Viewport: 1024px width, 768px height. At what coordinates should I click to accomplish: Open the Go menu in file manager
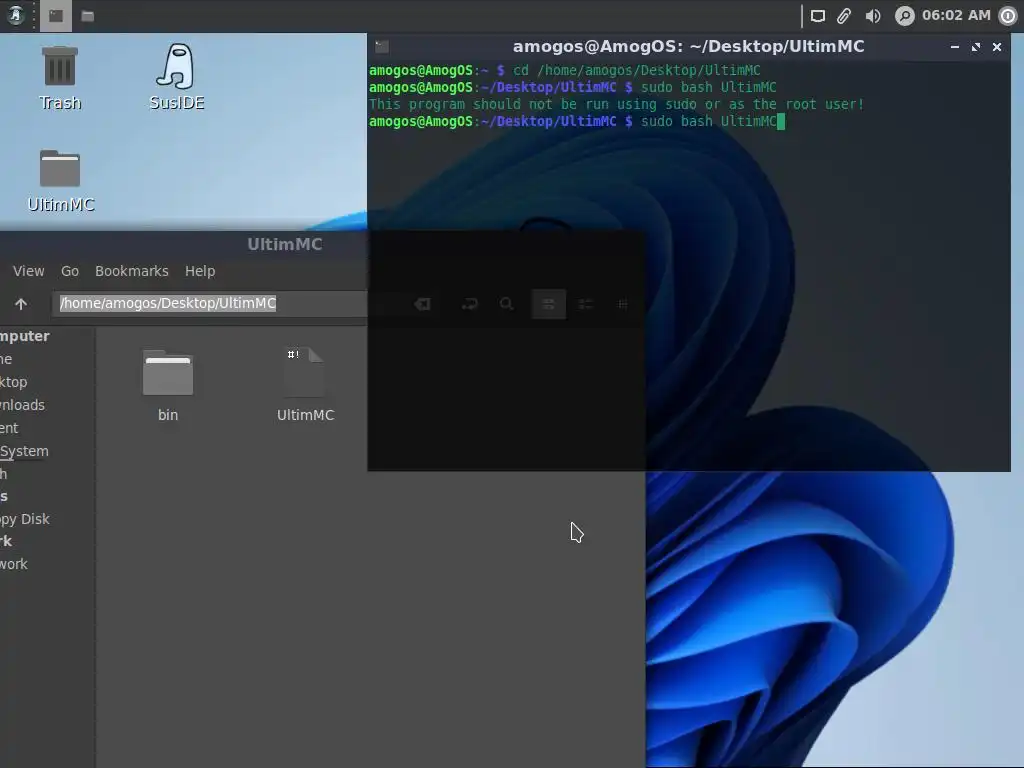[x=70, y=271]
